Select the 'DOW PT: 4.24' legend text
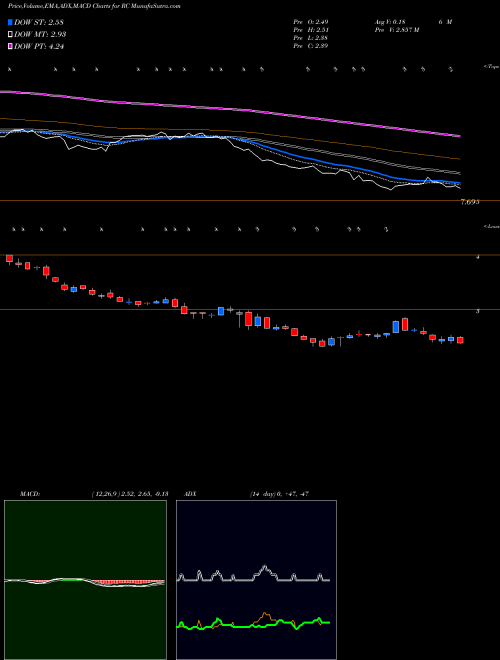500x660 pixels. (39, 47)
